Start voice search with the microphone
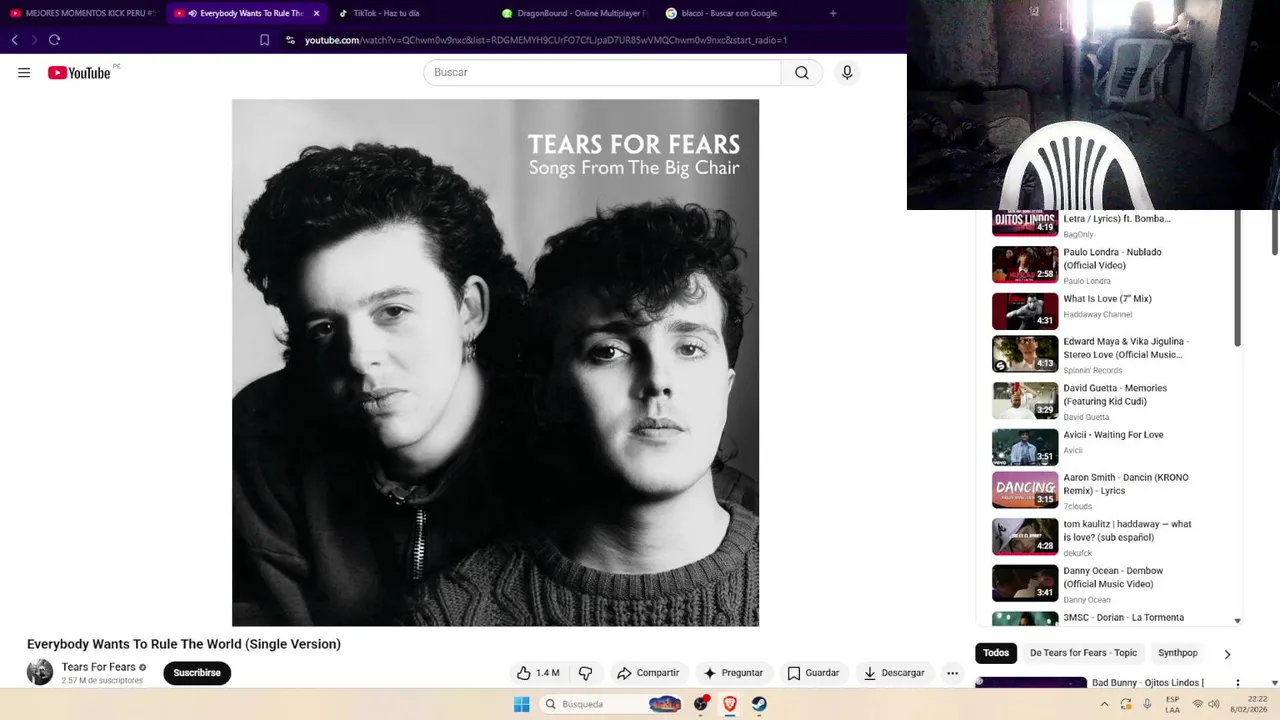1280x720 pixels. click(x=847, y=72)
